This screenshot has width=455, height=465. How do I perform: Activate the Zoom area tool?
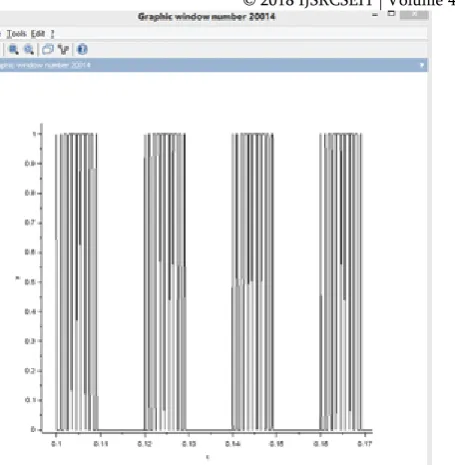coord(14,49)
